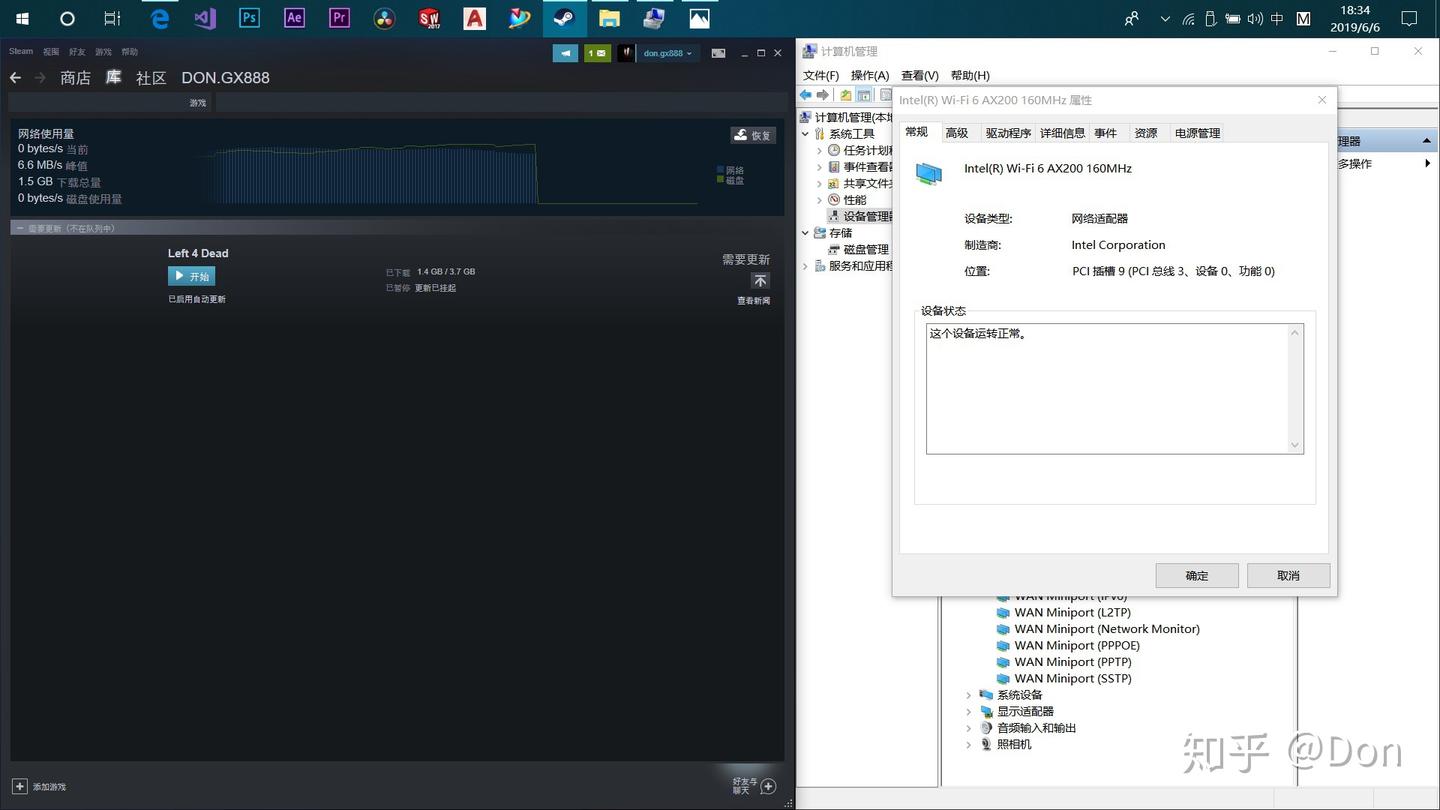Launch Visual Studio from the taskbar
Screen dimensions: 1440x810
point(205,18)
